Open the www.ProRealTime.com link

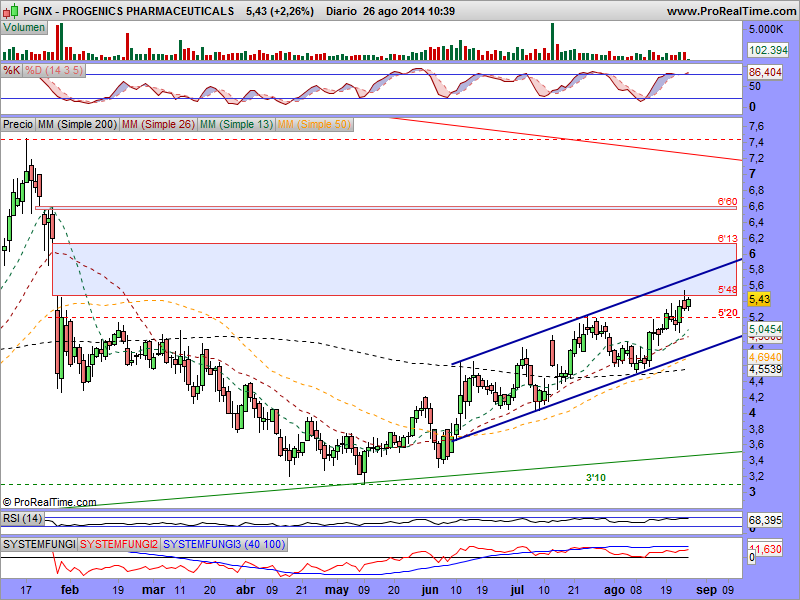(733, 11)
